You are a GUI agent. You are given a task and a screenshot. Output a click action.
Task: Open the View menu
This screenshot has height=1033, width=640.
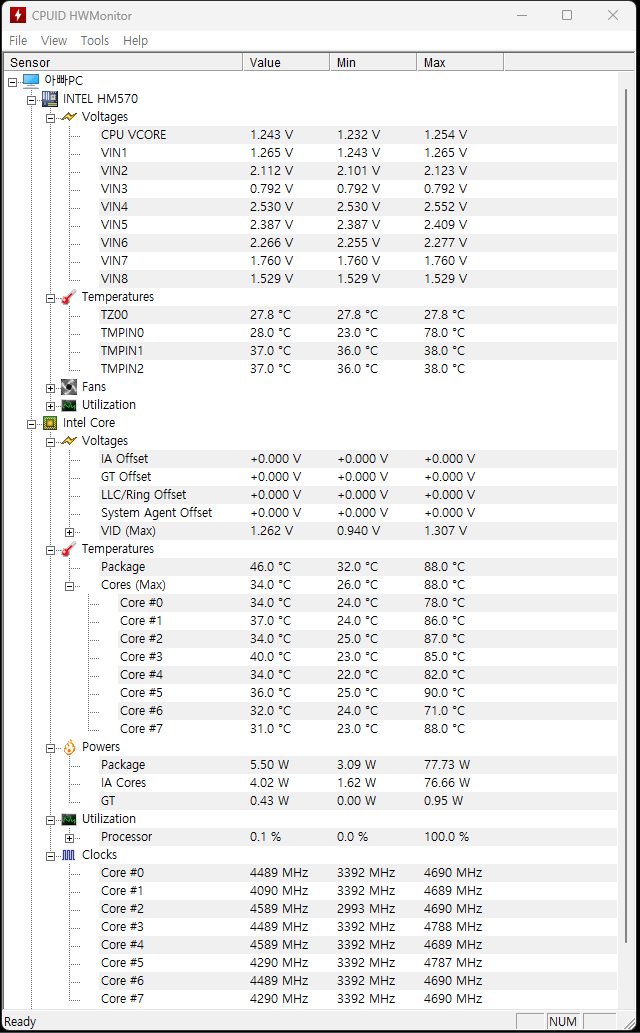pyautogui.click(x=54, y=41)
